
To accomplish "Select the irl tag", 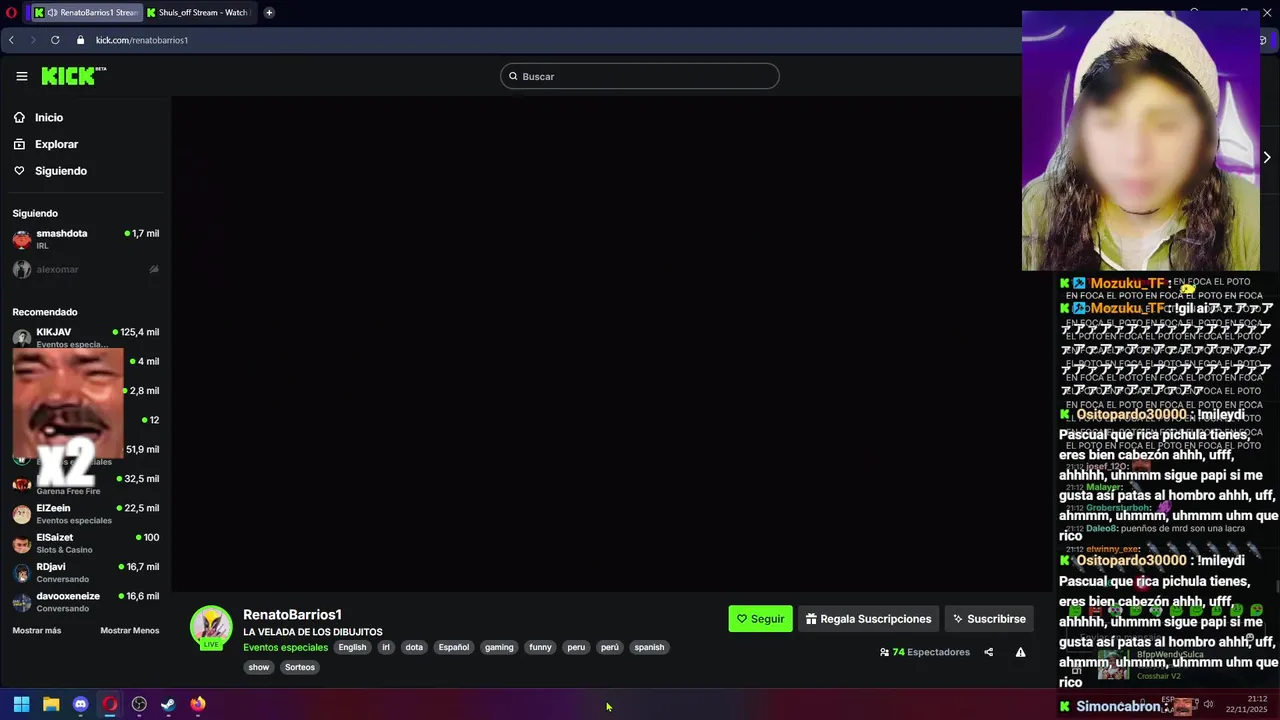I will pos(386,647).
